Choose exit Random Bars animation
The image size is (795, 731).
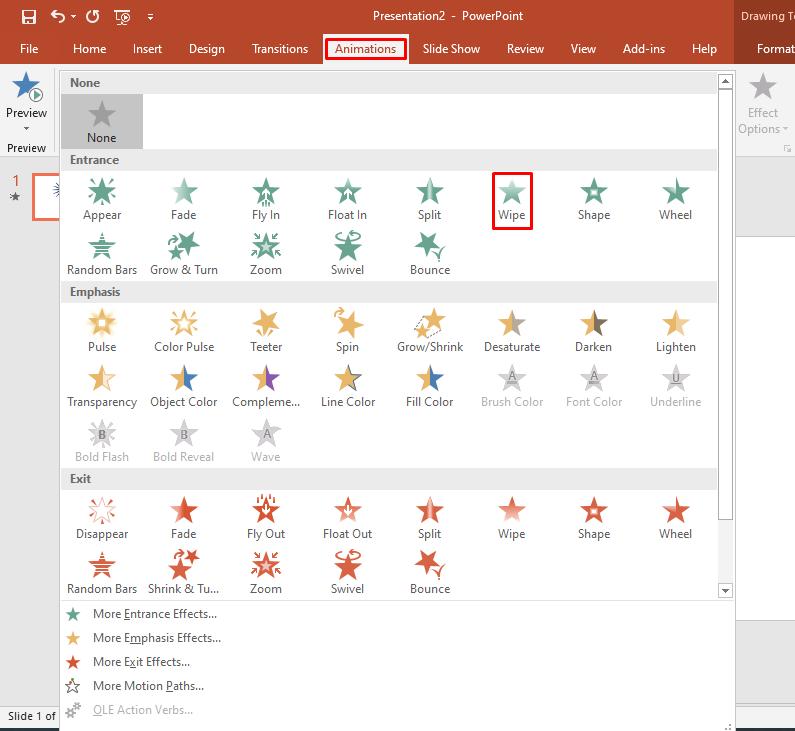click(x=102, y=573)
